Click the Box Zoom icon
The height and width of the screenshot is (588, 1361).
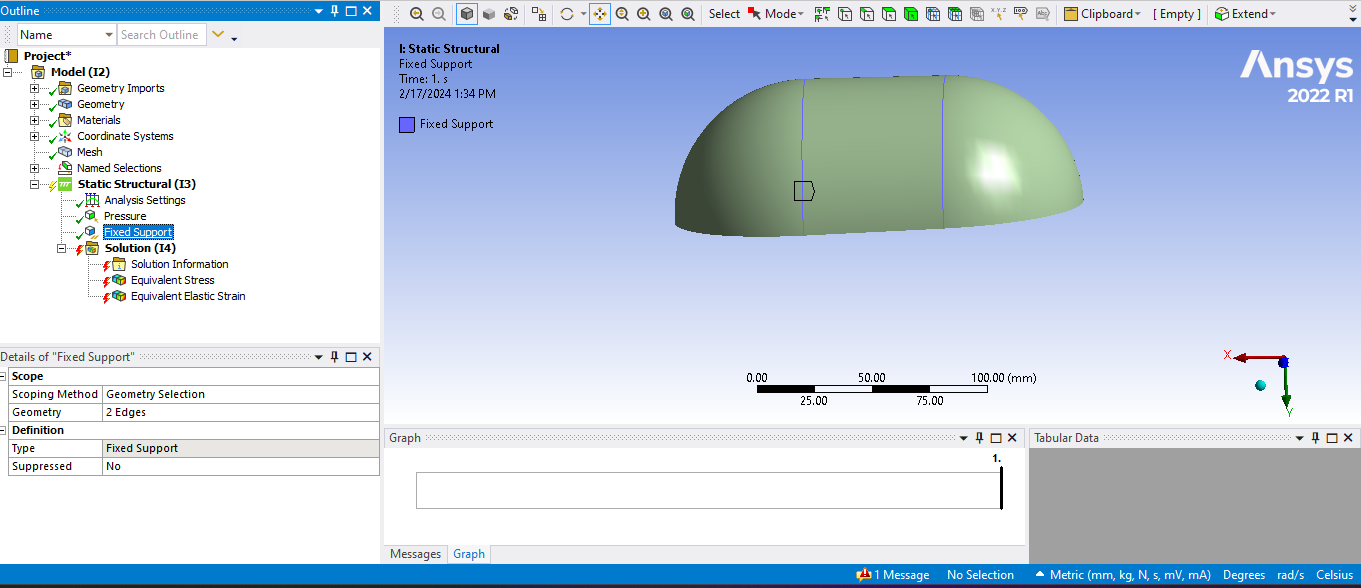(643, 14)
